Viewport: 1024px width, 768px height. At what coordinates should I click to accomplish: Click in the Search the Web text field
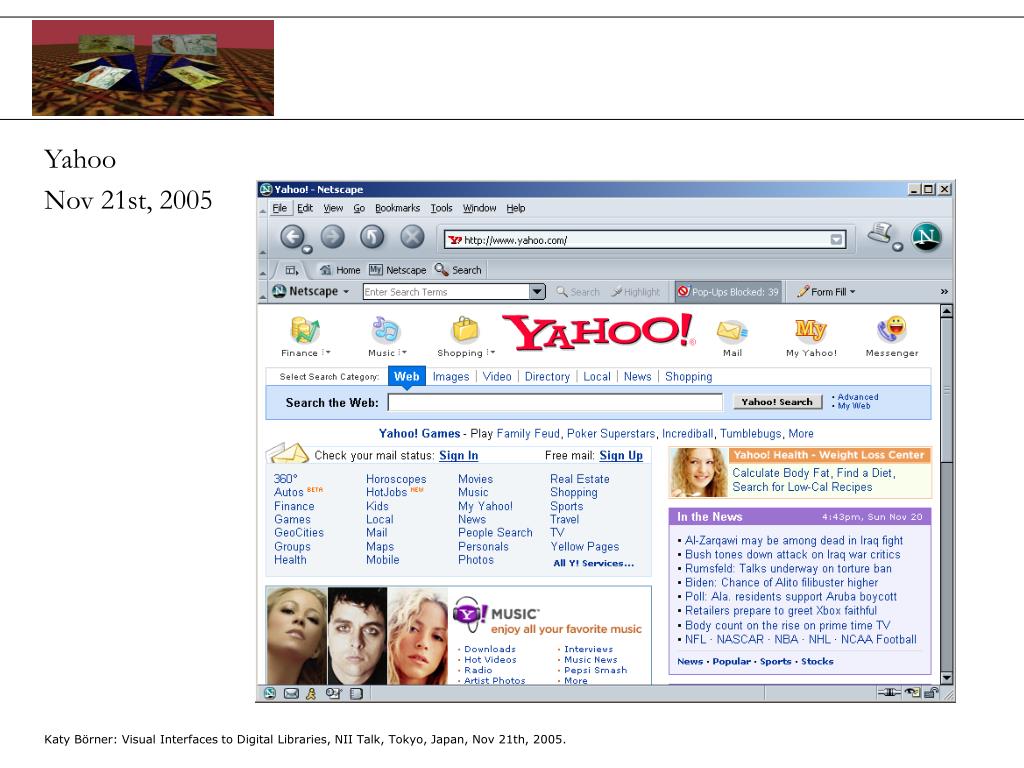click(555, 402)
